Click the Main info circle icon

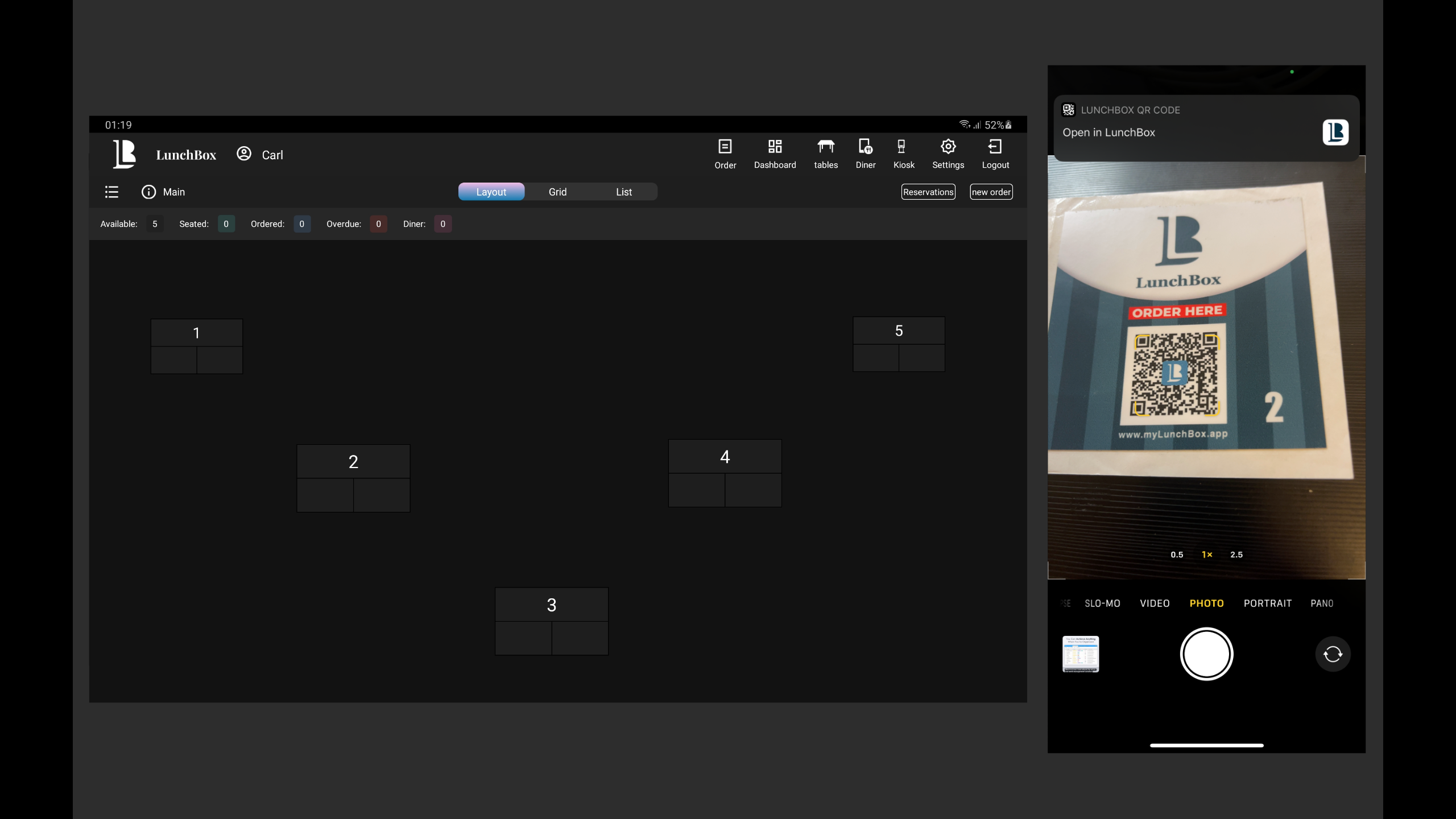pos(148,192)
